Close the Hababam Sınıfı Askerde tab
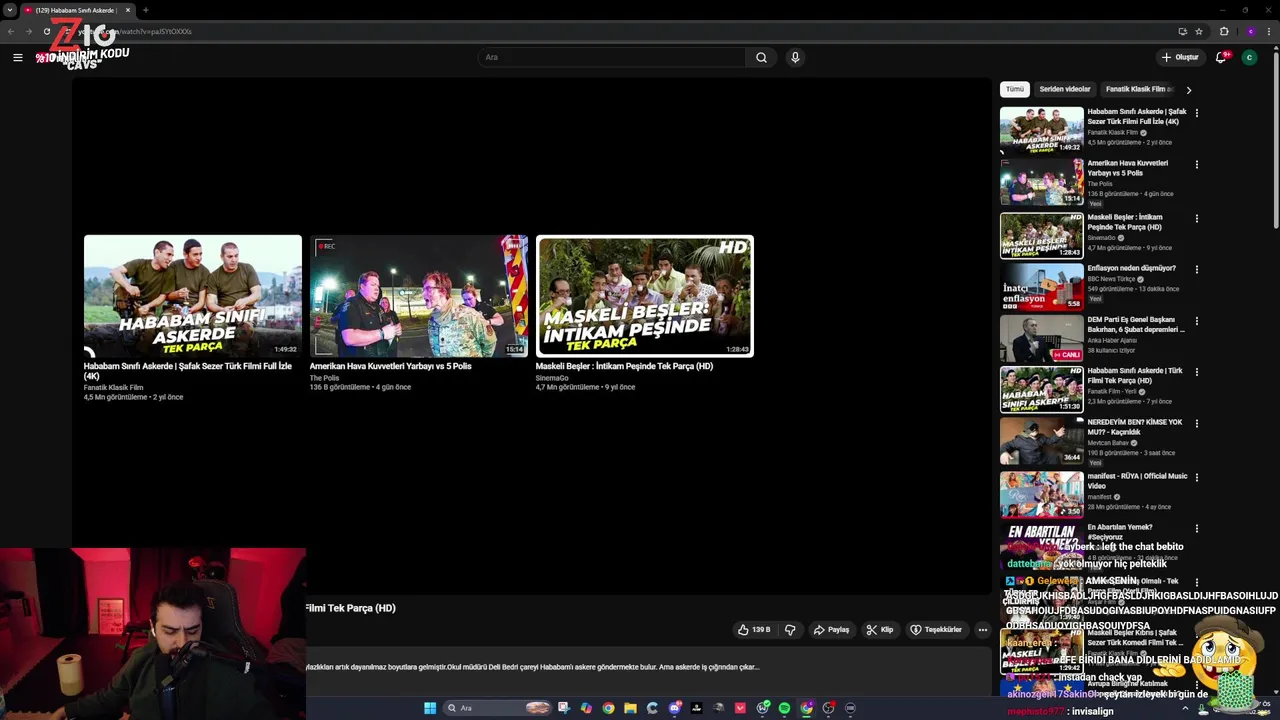1280x720 pixels. 128,10
